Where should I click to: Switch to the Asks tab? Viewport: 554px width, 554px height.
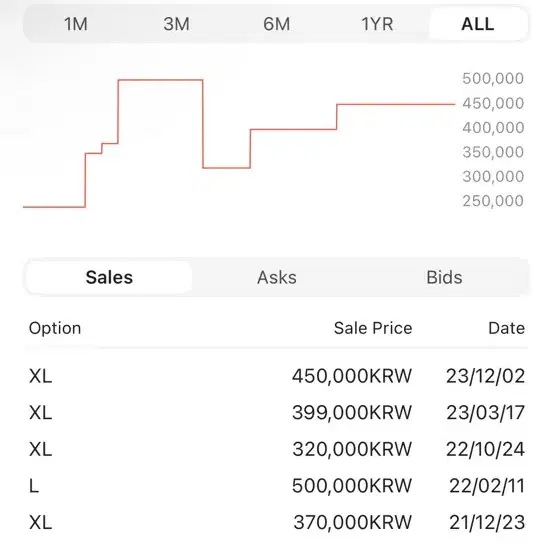point(277,277)
